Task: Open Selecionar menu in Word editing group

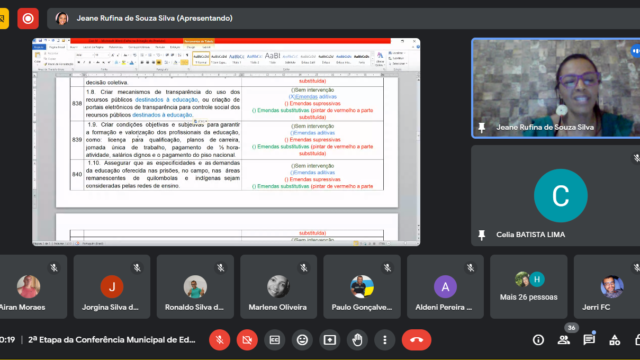Action: click(398, 64)
